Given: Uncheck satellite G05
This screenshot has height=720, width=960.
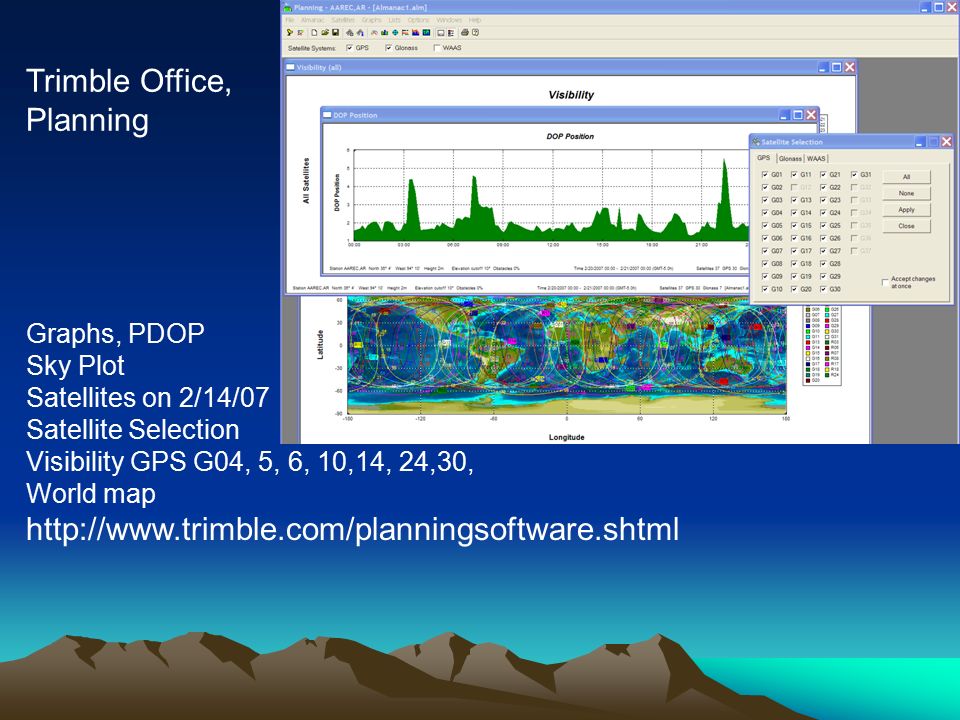Looking at the screenshot, I should pos(765,225).
